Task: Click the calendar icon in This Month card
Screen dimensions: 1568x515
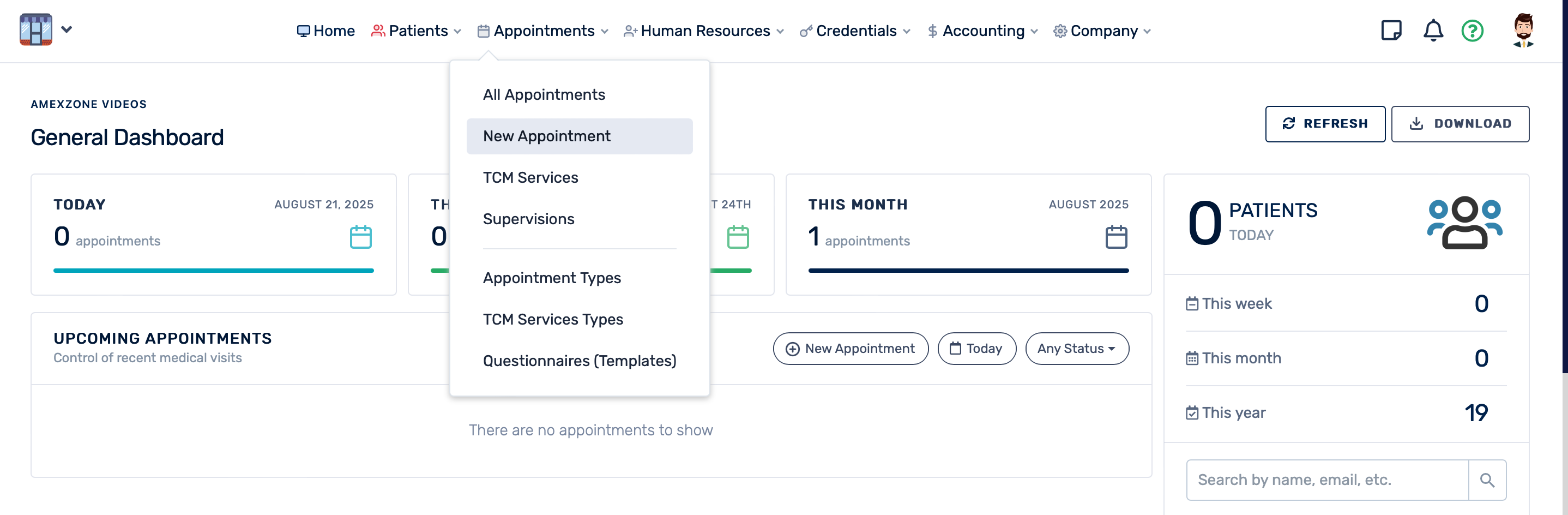Action: point(1115,237)
